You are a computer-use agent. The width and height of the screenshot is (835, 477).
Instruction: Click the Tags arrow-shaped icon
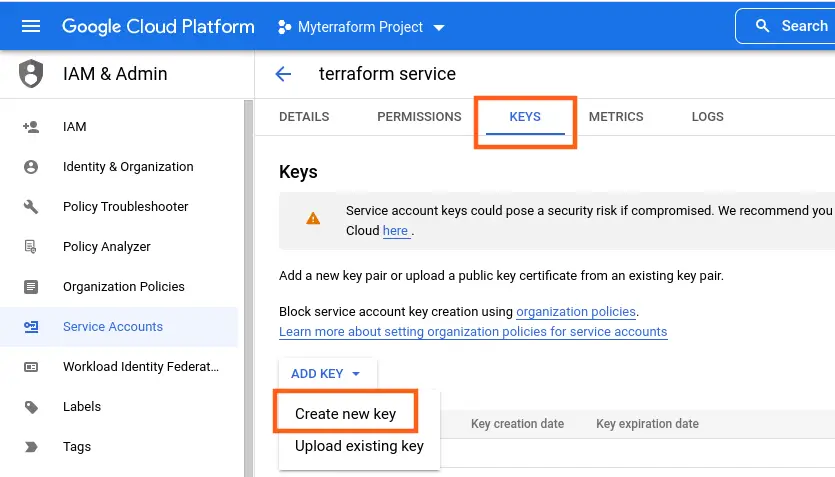(31, 447)
